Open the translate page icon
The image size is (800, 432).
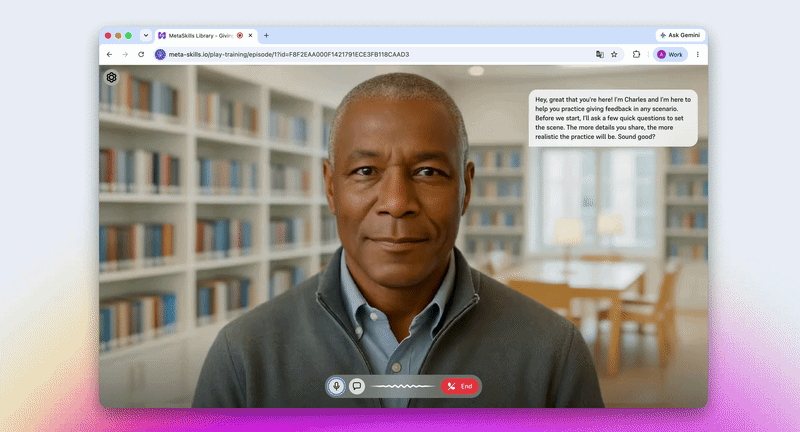(x=599, y=55)
